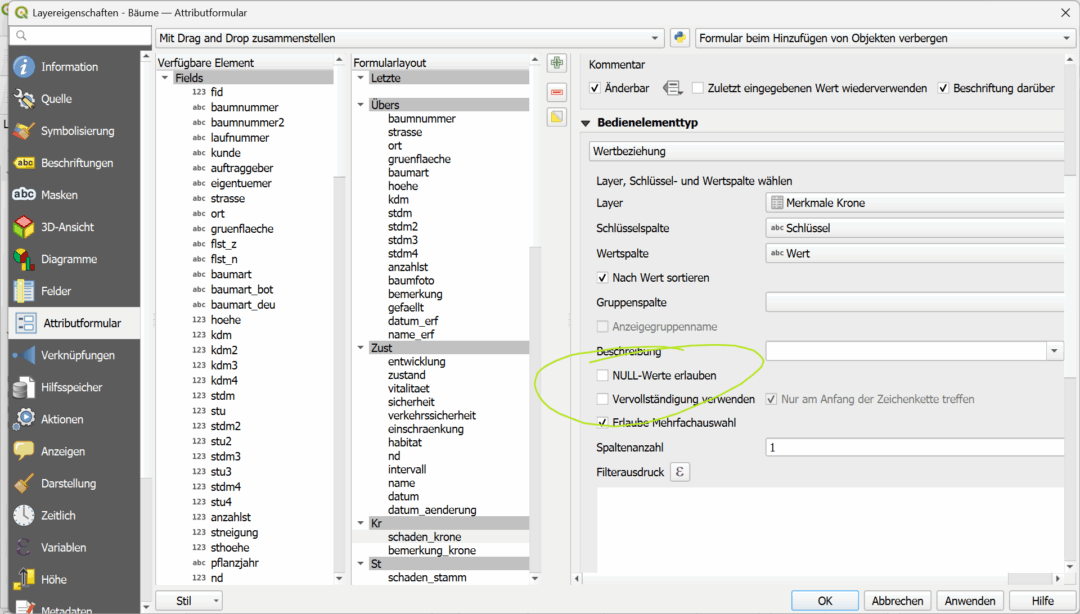Viewport: 1080px width, 614px height.
Task: Go to the Verknüpfungen tab
Action: click(77, 355)
